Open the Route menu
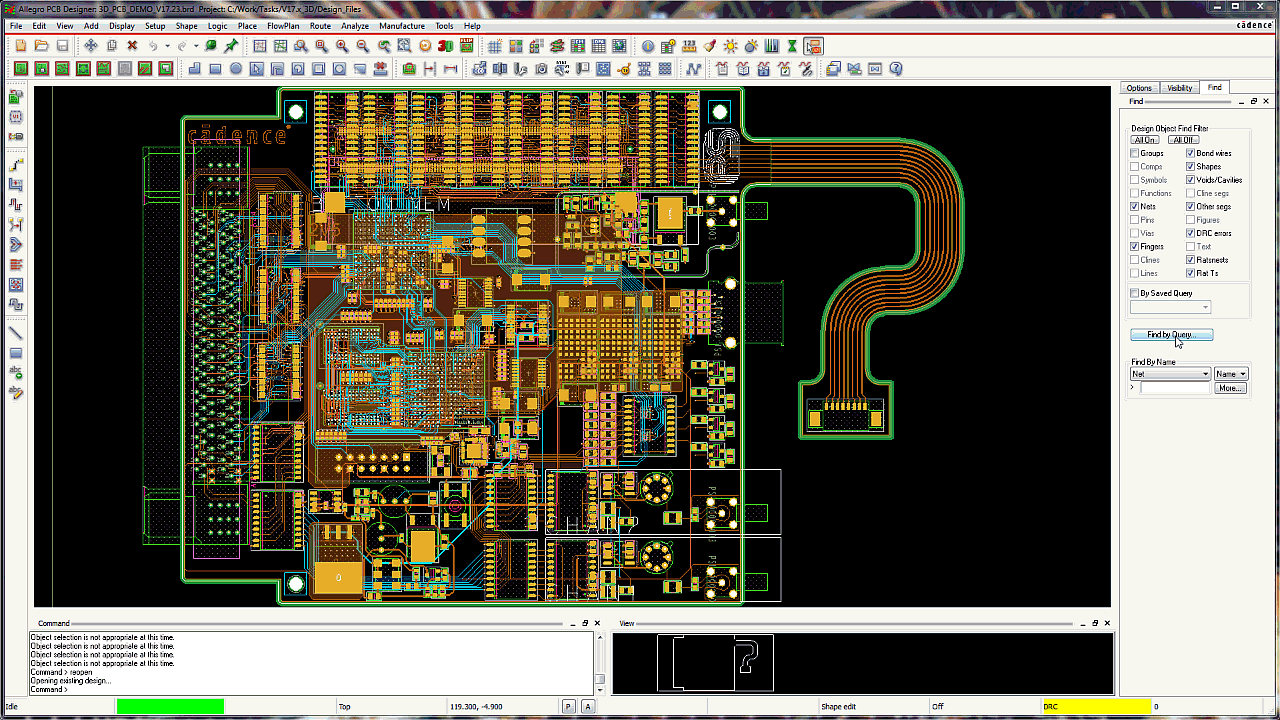The width and height of the screenshot is (1280, 720). tap(320, 26)
